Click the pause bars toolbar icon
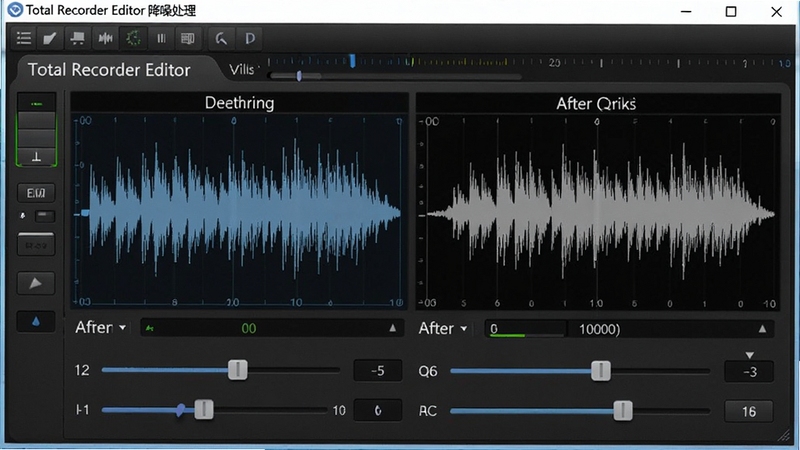This screenshot has height=450, width=800. [x=161, y=38]
